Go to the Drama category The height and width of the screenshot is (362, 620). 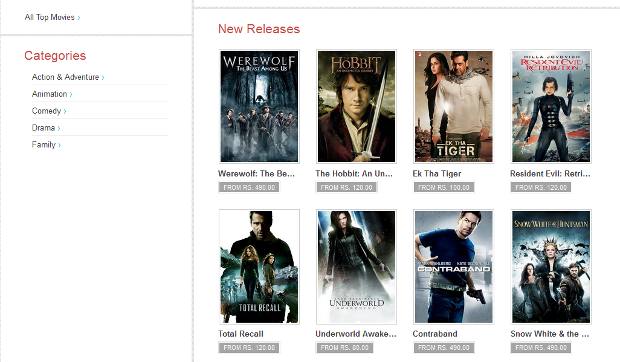(x=46, y=128)
